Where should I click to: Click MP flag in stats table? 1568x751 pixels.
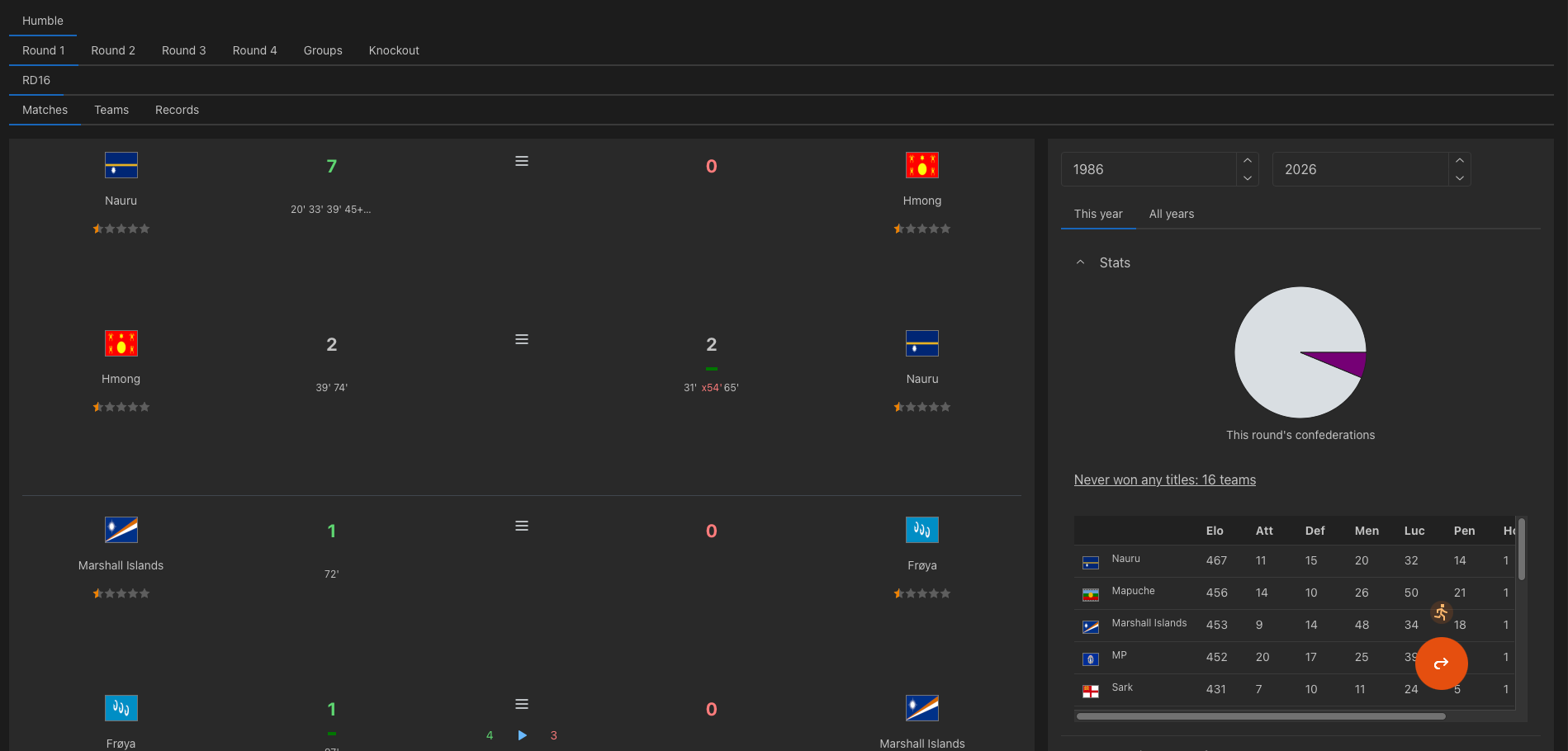(x=1091, y=659)
